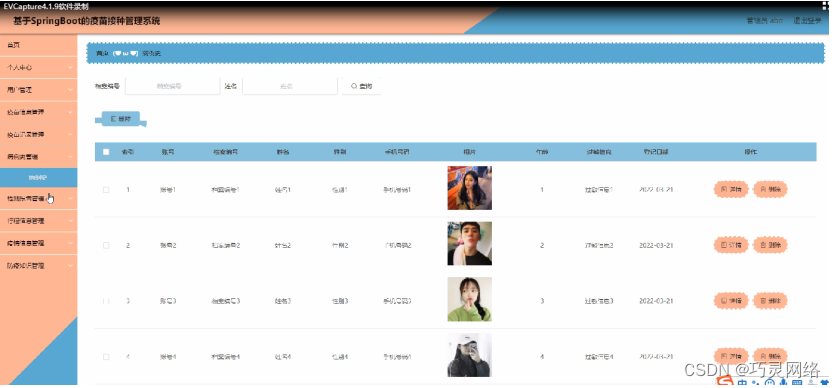836x388 pixels.
Task: Open the white-cap photo thumbnail in row 4
Action: point(469,355)
